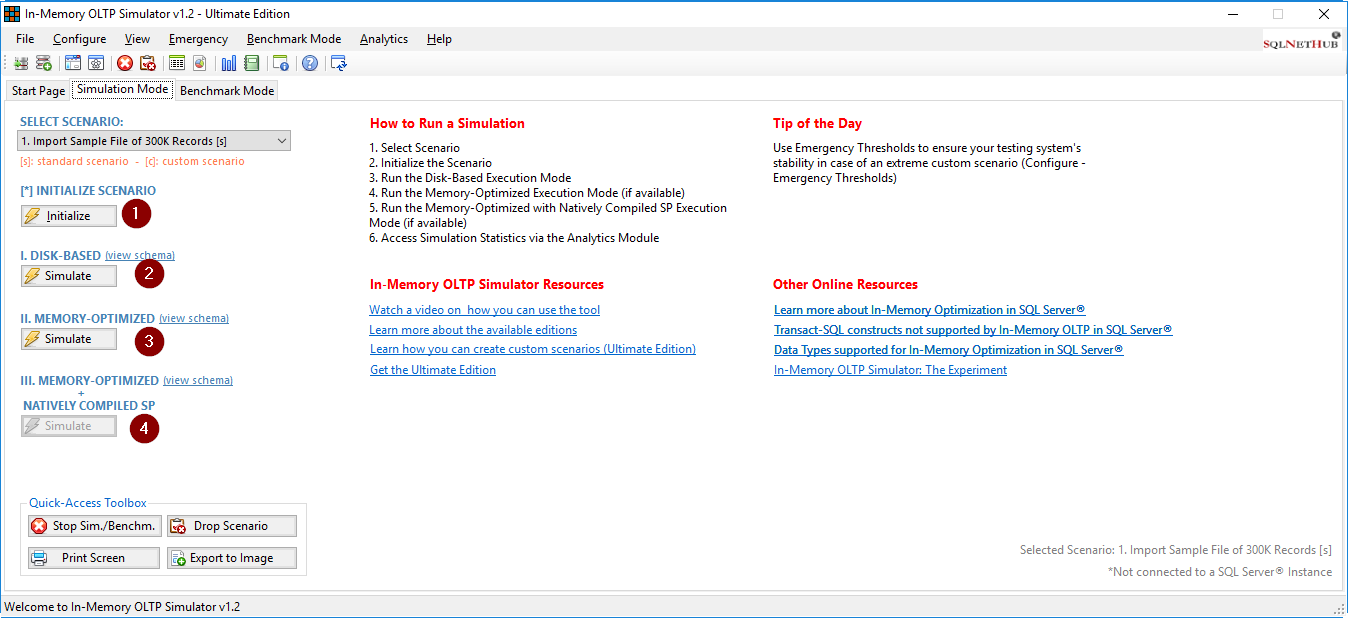Switch to the Start Page tab

tap(38, 90)
